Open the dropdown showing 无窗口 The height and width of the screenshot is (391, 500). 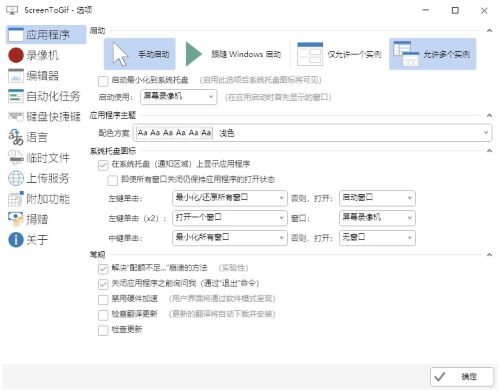(x=377, y=238)
